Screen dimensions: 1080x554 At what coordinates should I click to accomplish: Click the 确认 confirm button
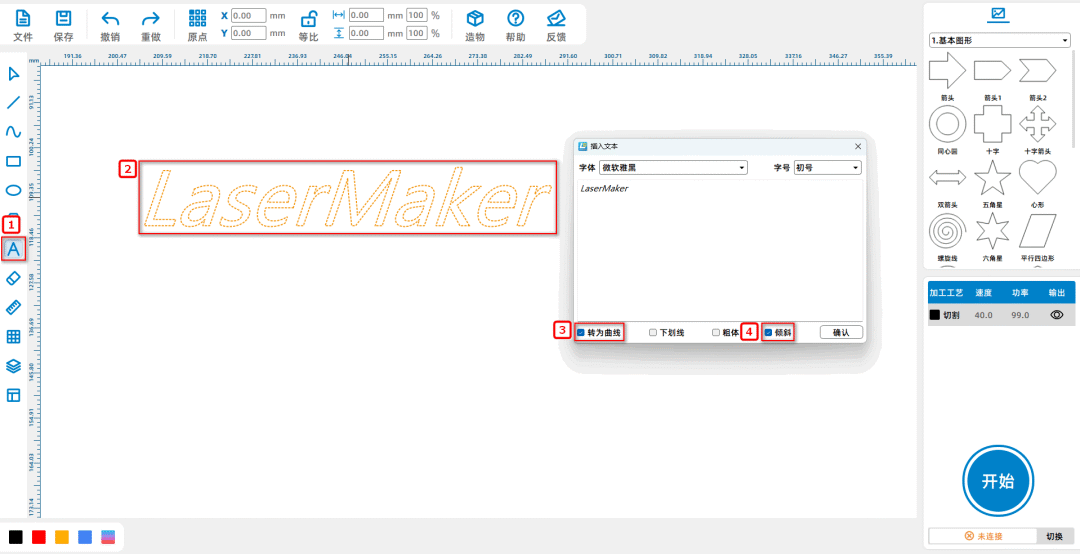tap(840, 332)
